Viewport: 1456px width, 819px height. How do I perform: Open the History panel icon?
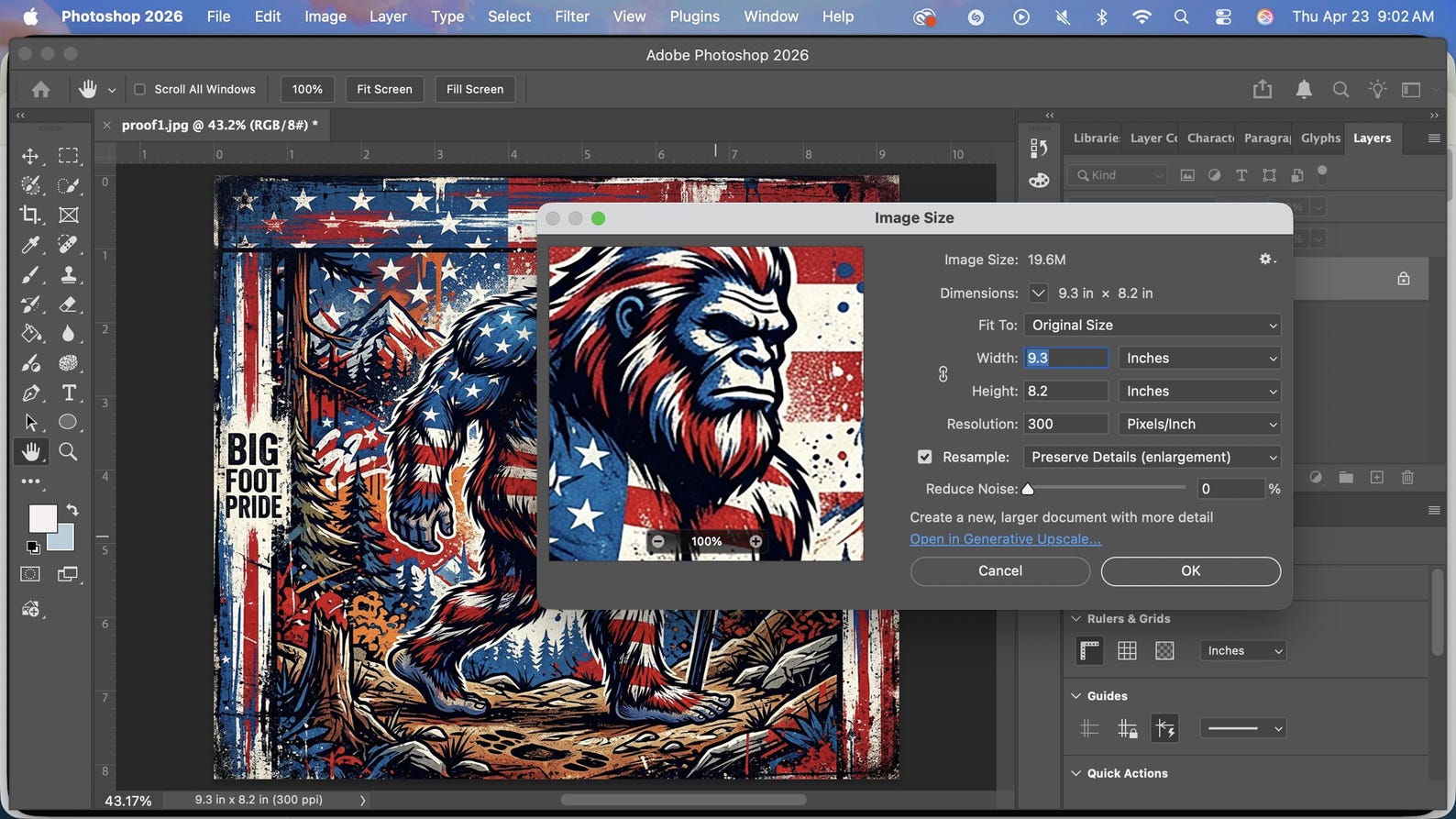coord(1038,148)
